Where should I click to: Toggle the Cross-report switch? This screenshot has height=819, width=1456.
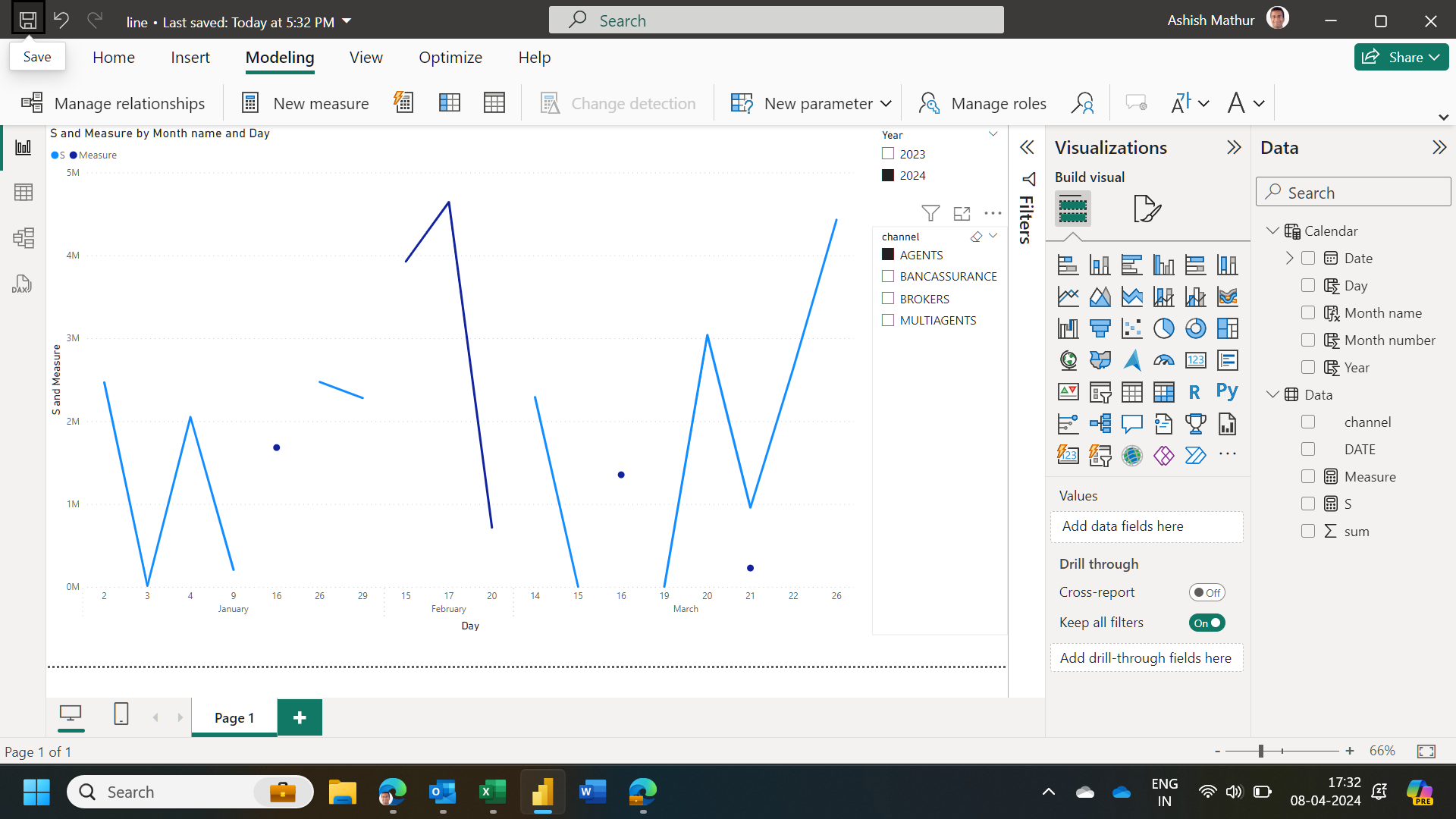[x=1207, y=592]
